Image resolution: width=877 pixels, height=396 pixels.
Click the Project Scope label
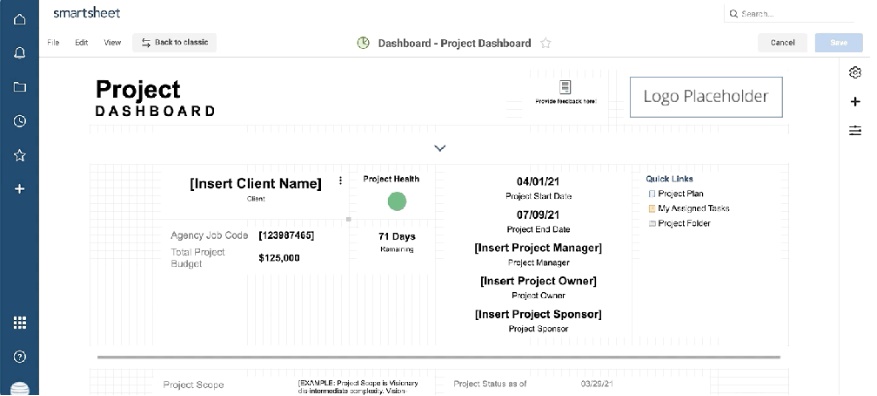(194, 385)
